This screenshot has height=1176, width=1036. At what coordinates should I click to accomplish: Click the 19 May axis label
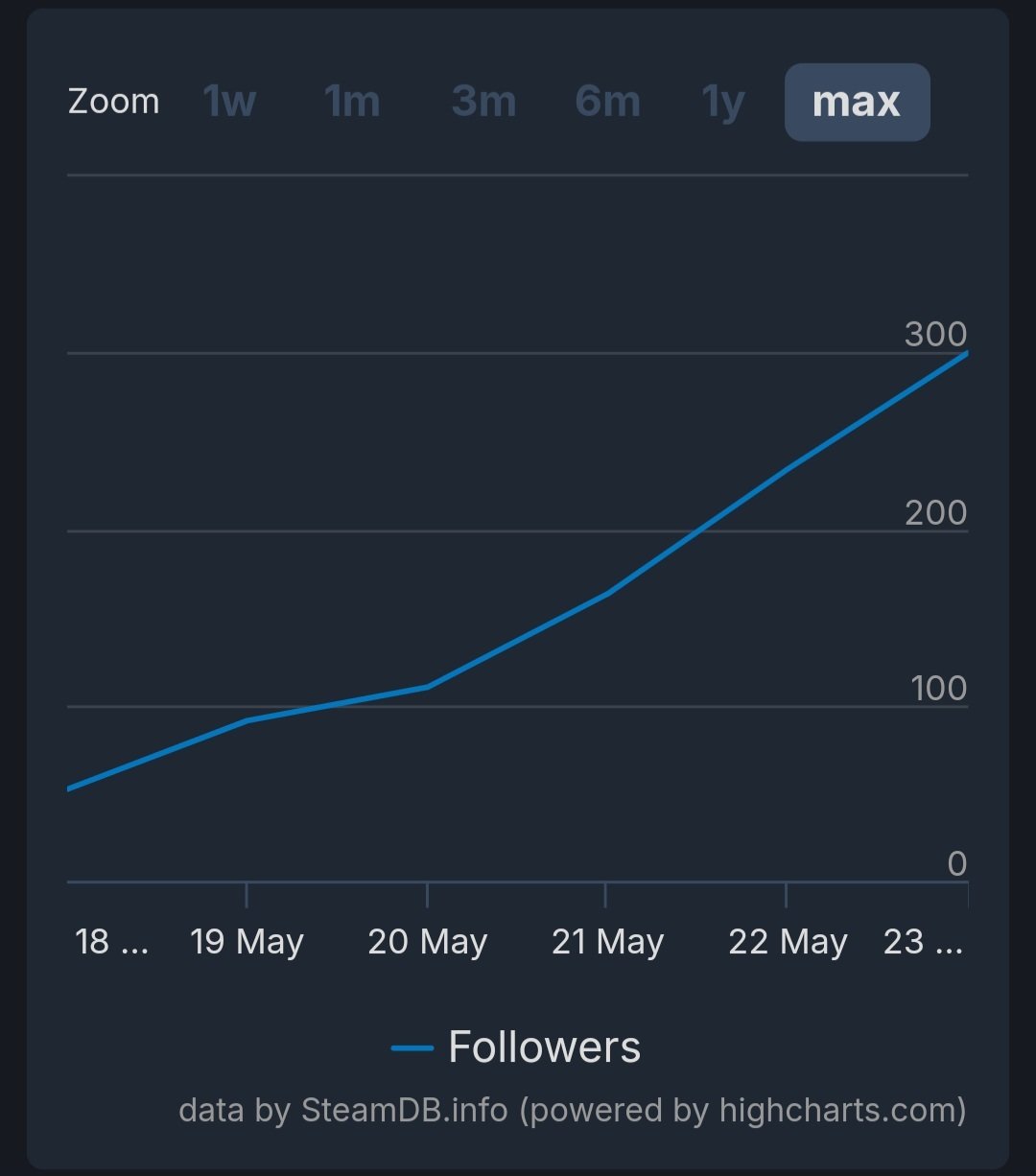pyautogui.click(x=247, y=941)
